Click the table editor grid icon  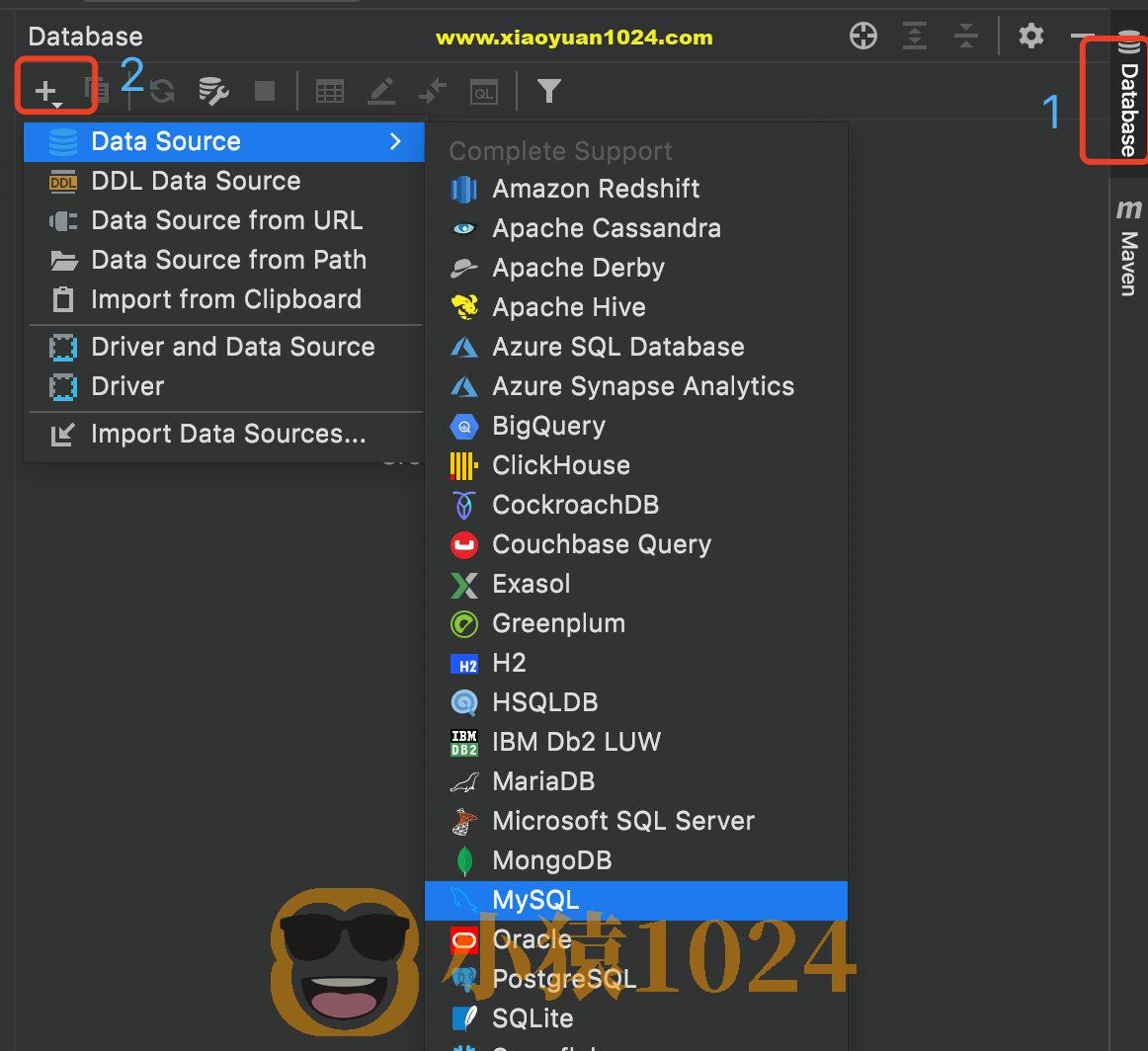point(330,92)
